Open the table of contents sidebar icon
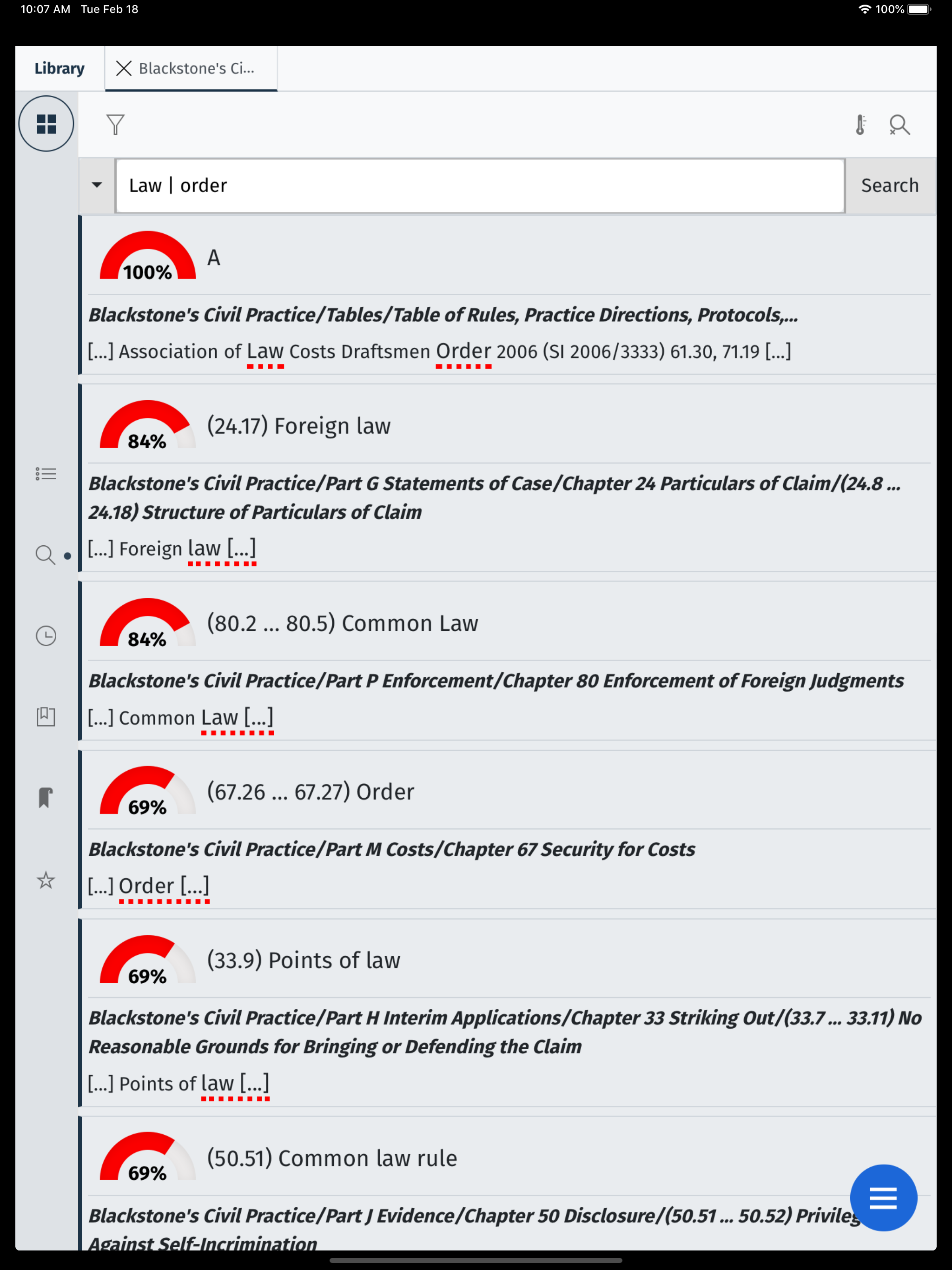Image resolution: width=952 pixels, height=1270 pixels. [46, 474]
